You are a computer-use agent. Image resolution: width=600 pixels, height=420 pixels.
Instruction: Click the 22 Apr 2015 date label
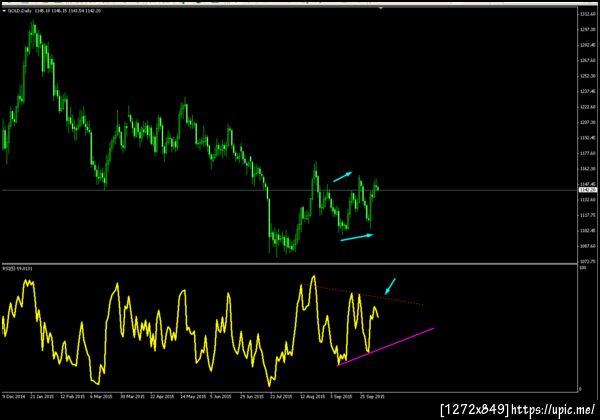point(162,397)
